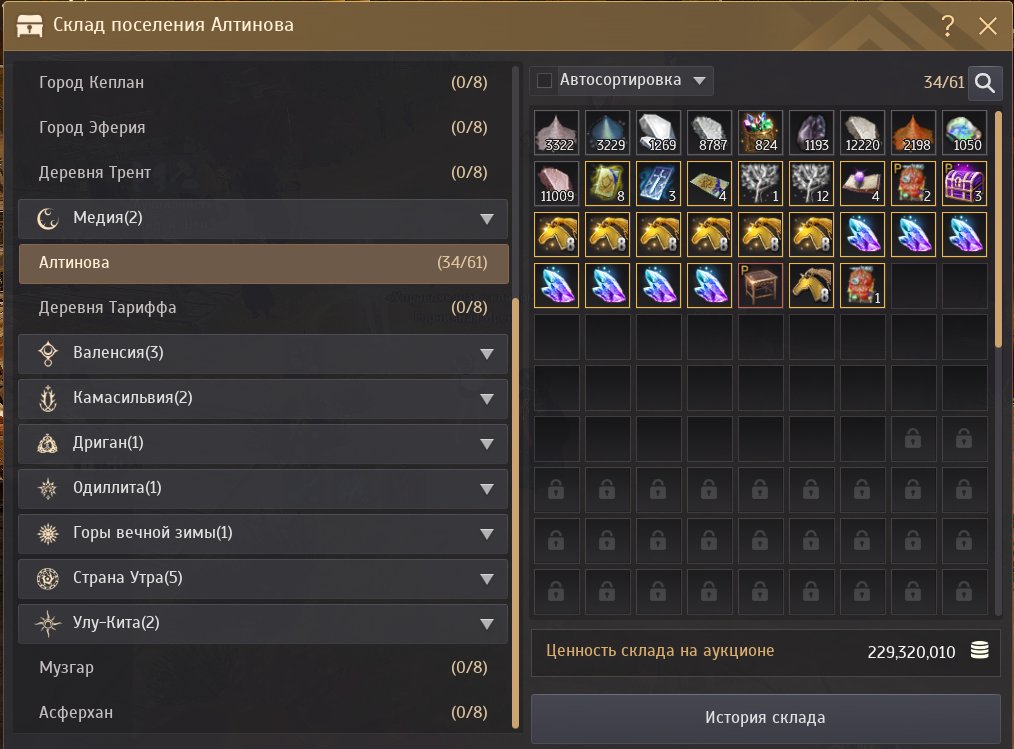Viewport: 1014px width, 749px height.
Task: Open the Автосортировка dropdown arrow
Action: point(699,81)
